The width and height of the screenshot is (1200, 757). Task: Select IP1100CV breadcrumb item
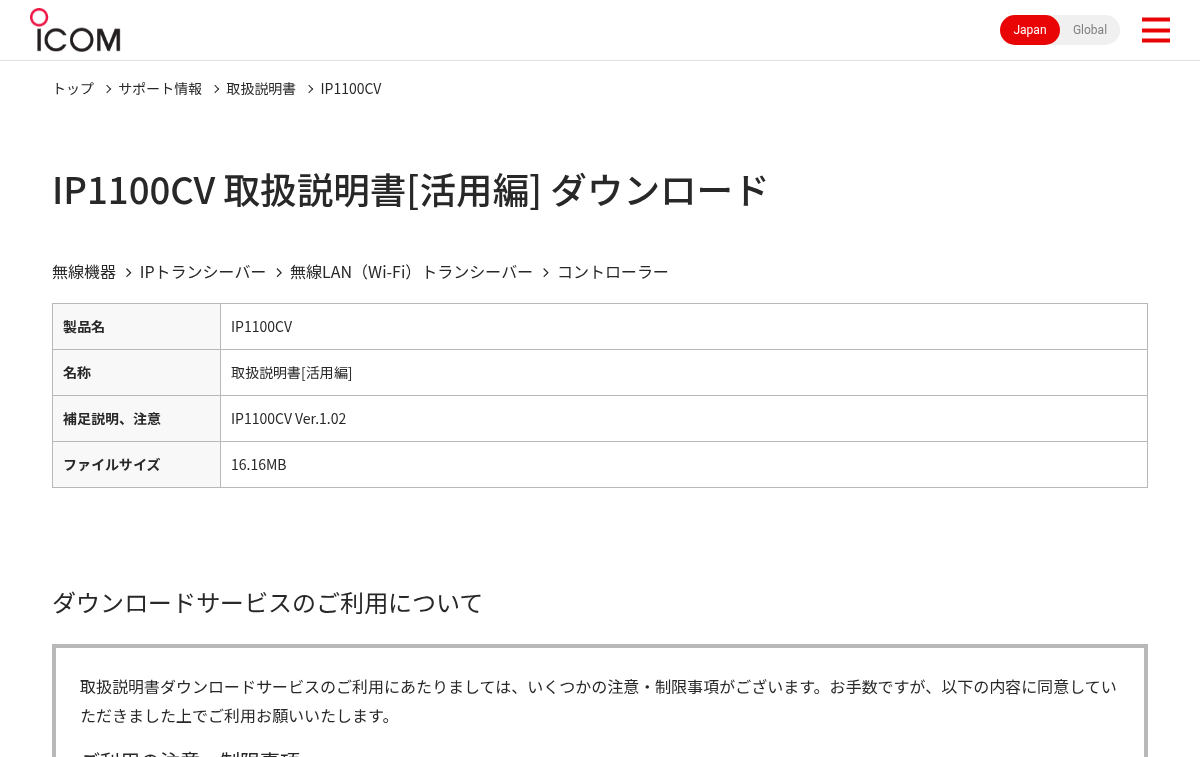coord(351,88)
